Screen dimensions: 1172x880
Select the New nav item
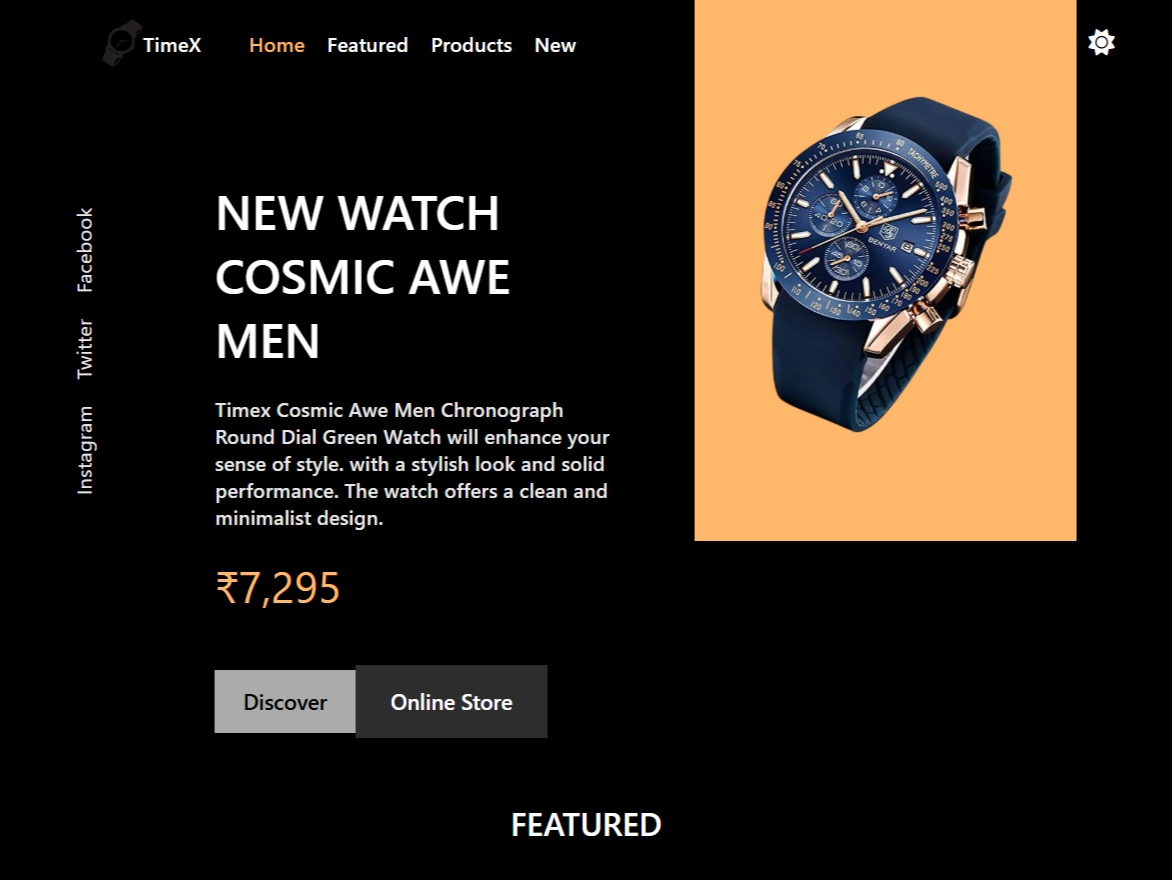point(555,46)
